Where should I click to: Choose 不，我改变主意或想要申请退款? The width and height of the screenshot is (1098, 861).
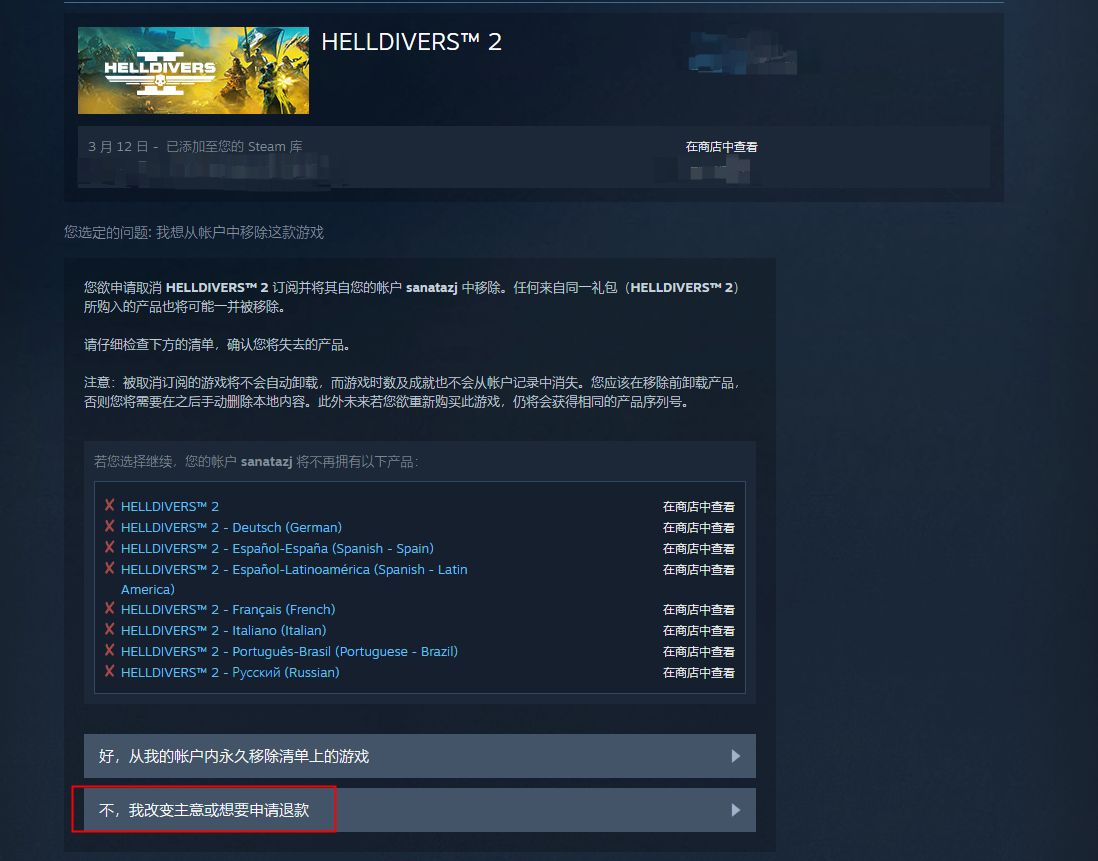click(419, 810)
